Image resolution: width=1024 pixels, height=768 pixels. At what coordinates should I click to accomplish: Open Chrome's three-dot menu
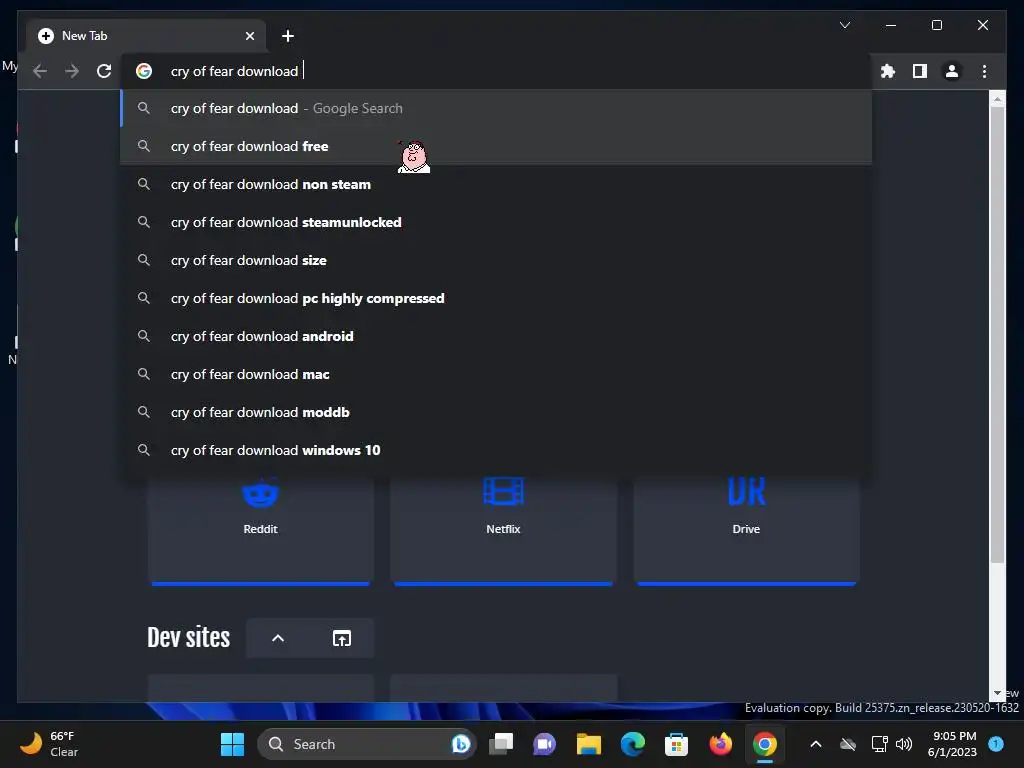click(x=984, y=71)
